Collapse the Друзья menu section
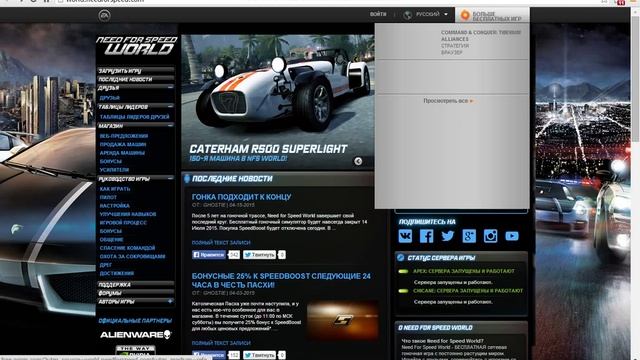 pos(170,87)
